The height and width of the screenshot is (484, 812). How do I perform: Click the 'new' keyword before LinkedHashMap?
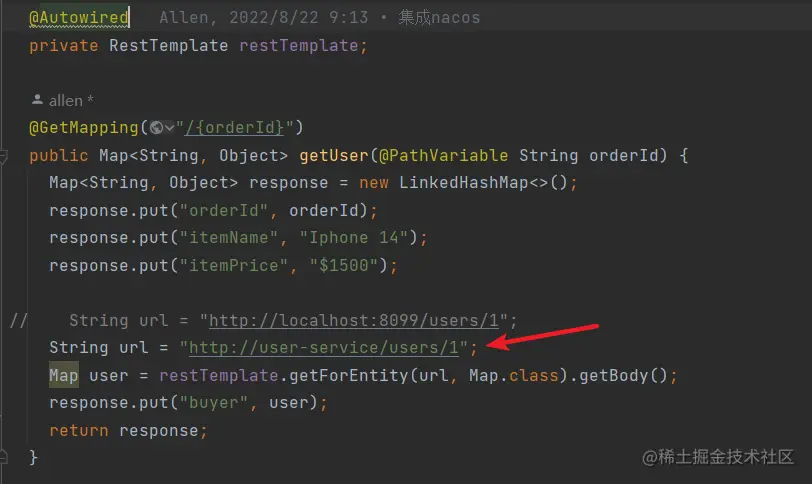tap(373, 183)
